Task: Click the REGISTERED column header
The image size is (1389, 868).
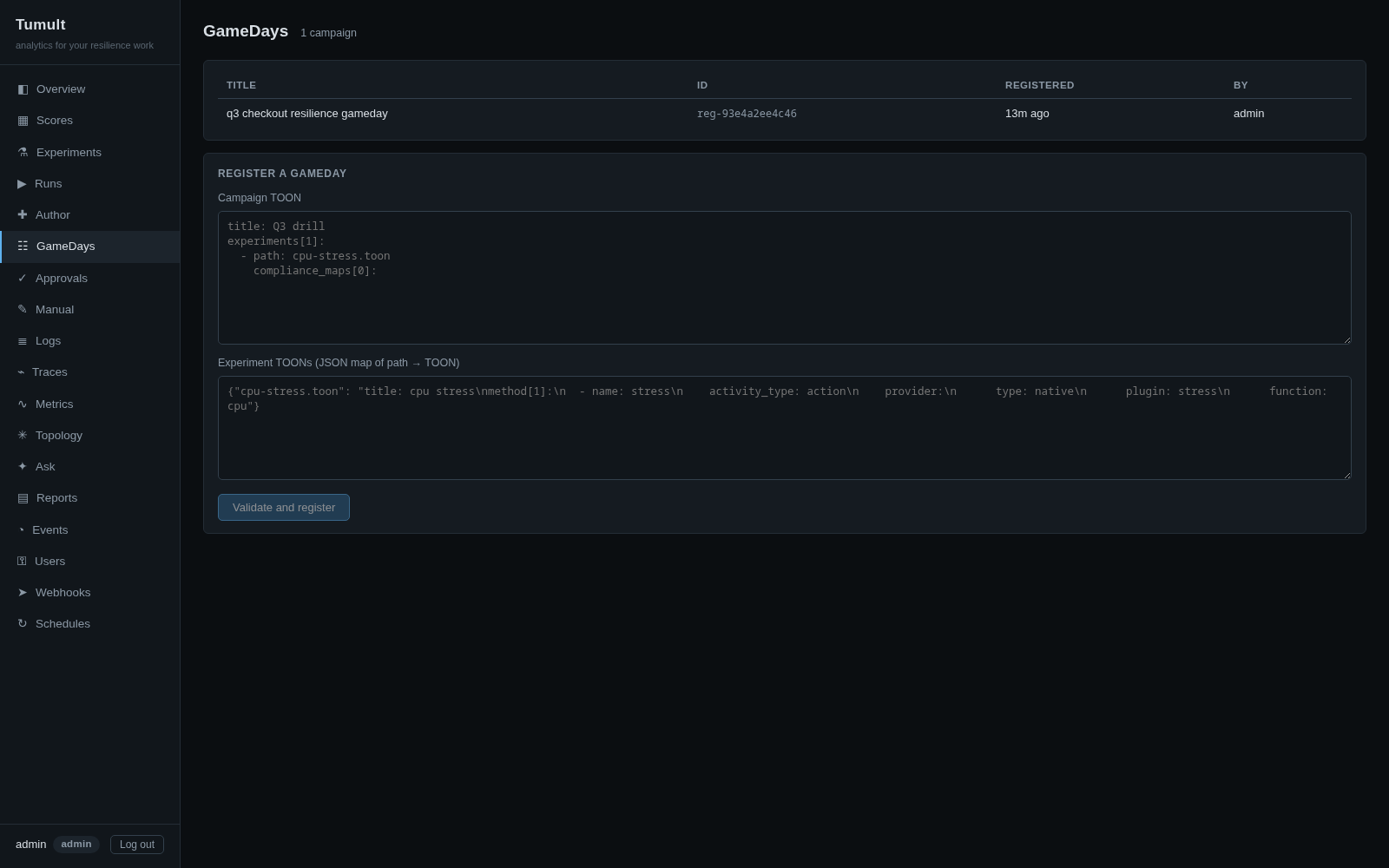Action: point(1039,85)
